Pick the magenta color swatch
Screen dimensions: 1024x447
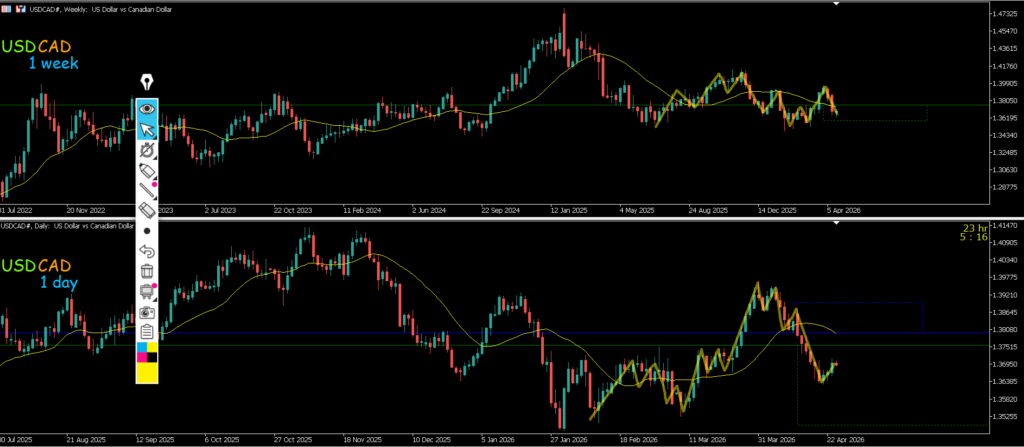(141, 356)
